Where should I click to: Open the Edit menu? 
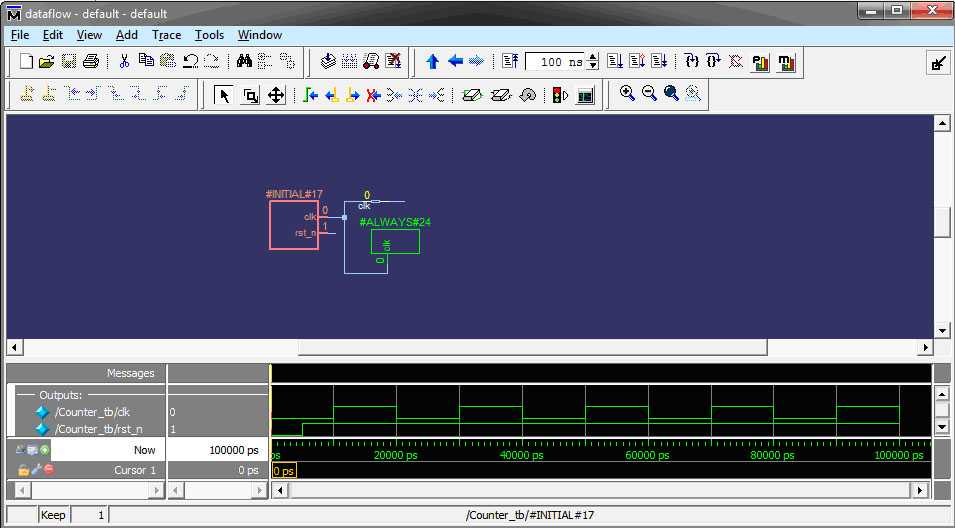(x=52, y=35)
